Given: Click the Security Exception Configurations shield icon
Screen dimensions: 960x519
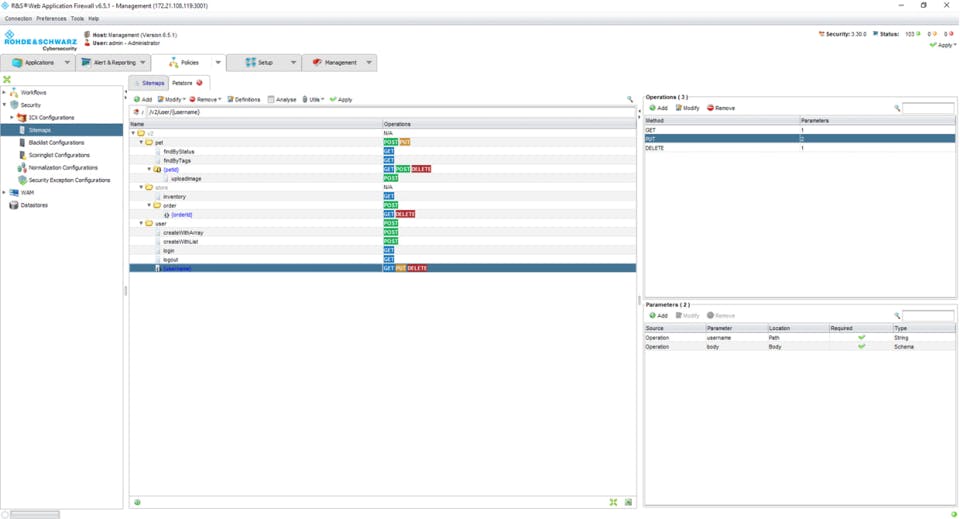Looking at the screenshot, I should tap(22, 180).
